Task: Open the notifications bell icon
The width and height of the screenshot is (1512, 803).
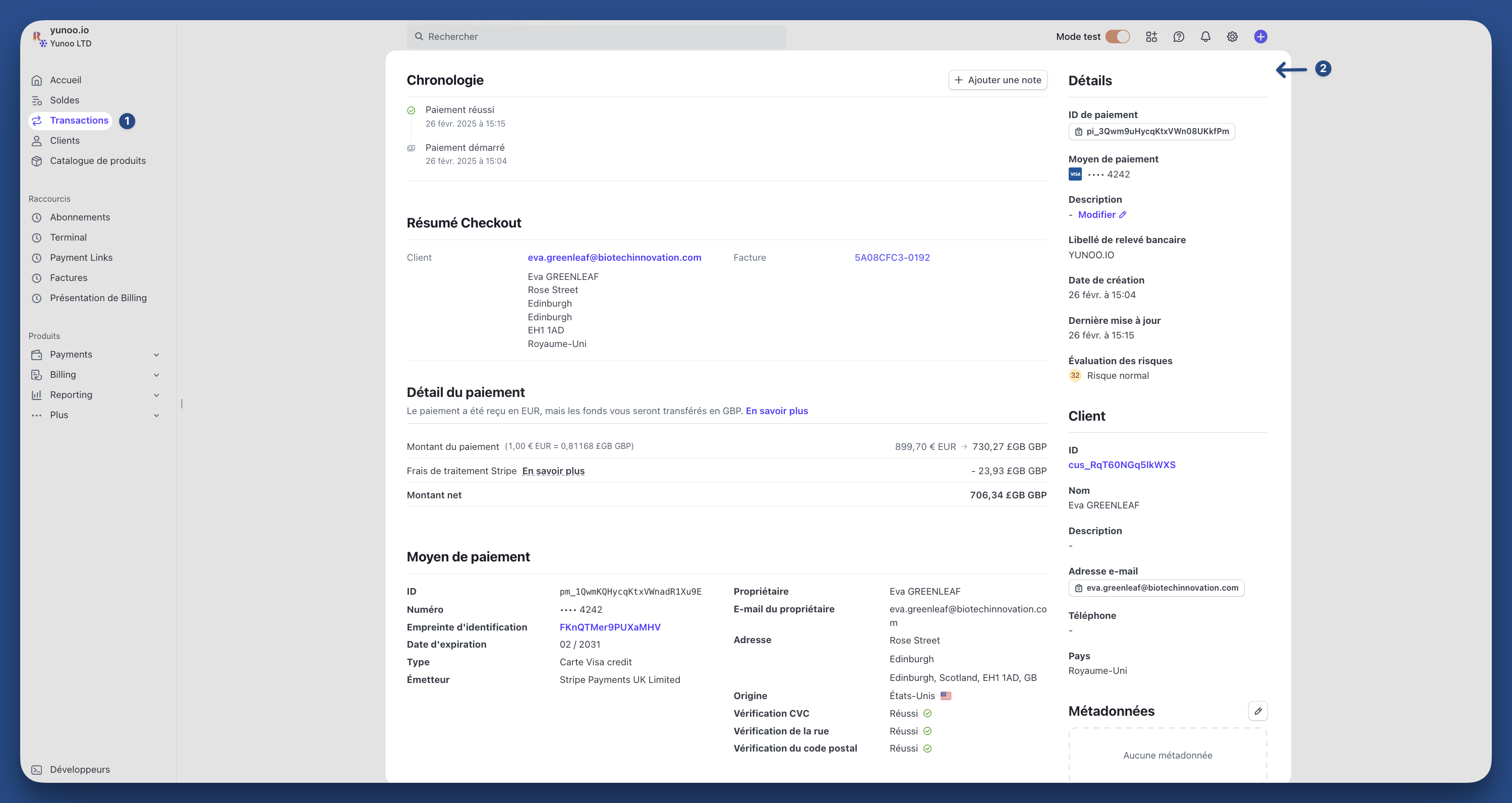Action: coord(1205,36)
